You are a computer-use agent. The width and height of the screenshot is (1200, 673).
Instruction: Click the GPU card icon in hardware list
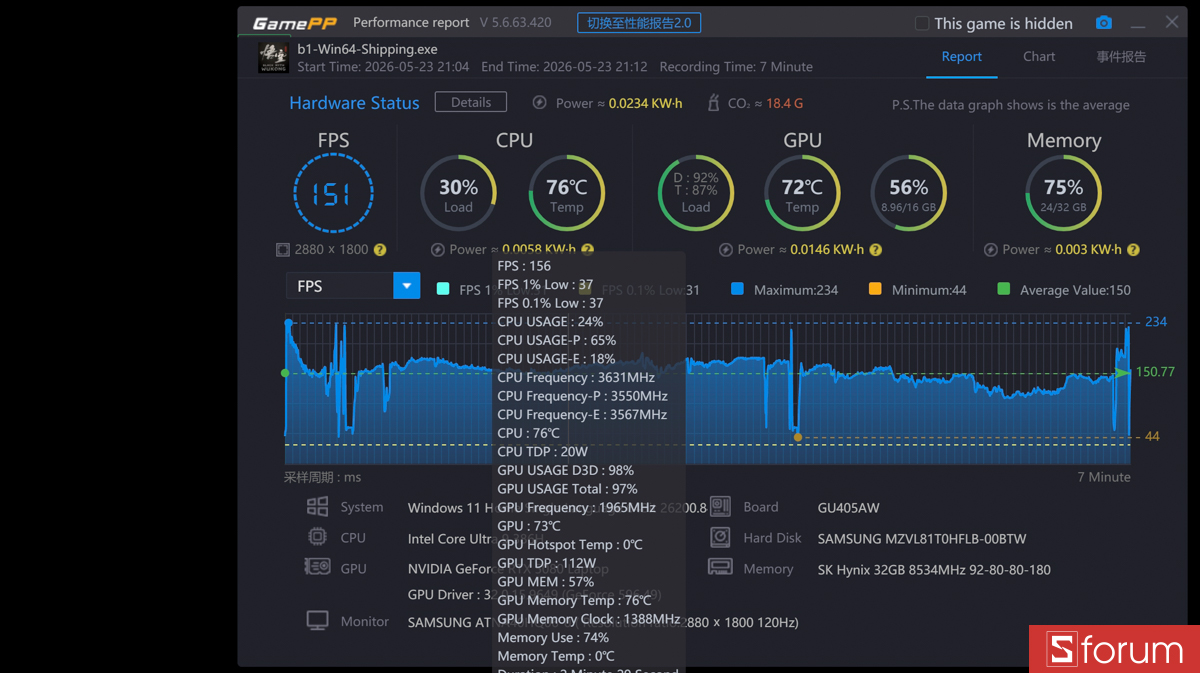click(x=317, y=567)
